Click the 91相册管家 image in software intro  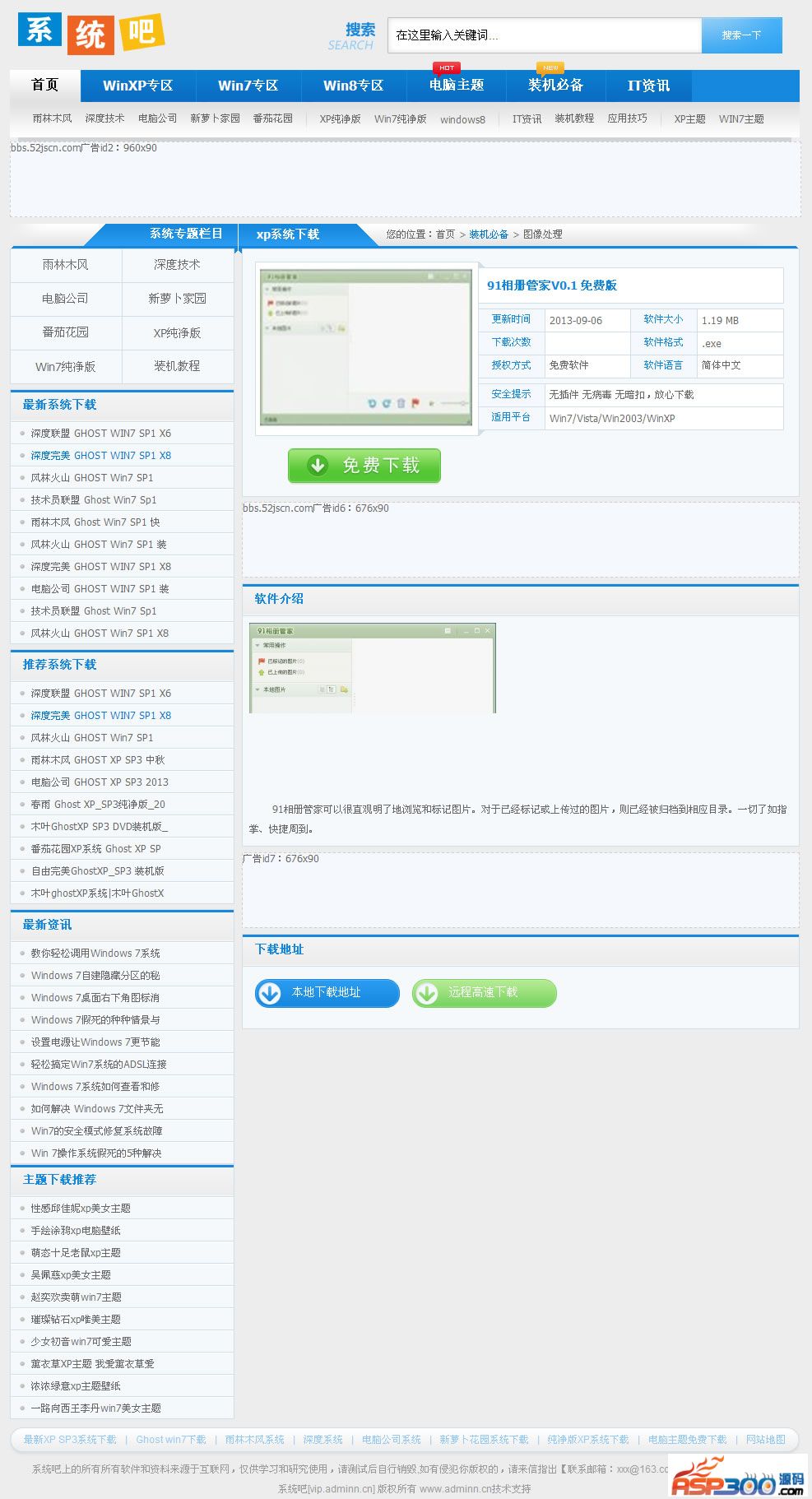click(x=373, y=668)
